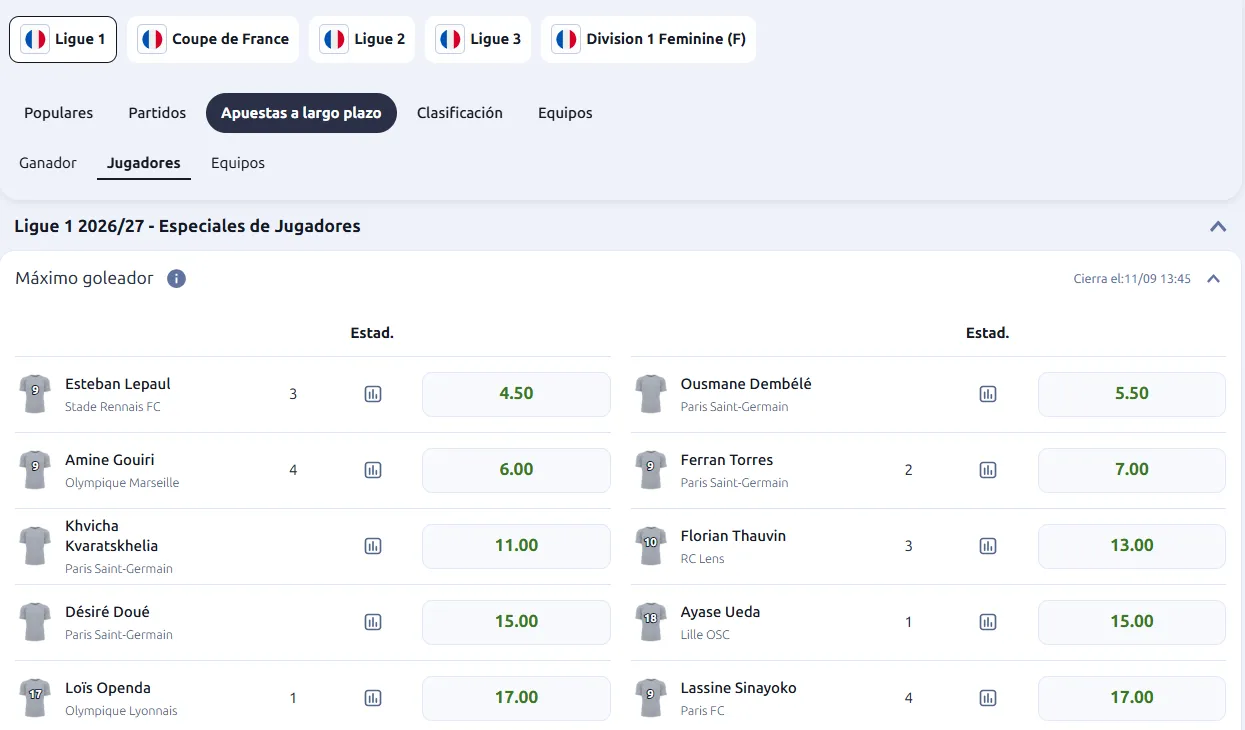The height and width of the screenshot is (730, 1245).
Task: Bet on Ferran Torres at 7.00
Action: point(1132,470)
